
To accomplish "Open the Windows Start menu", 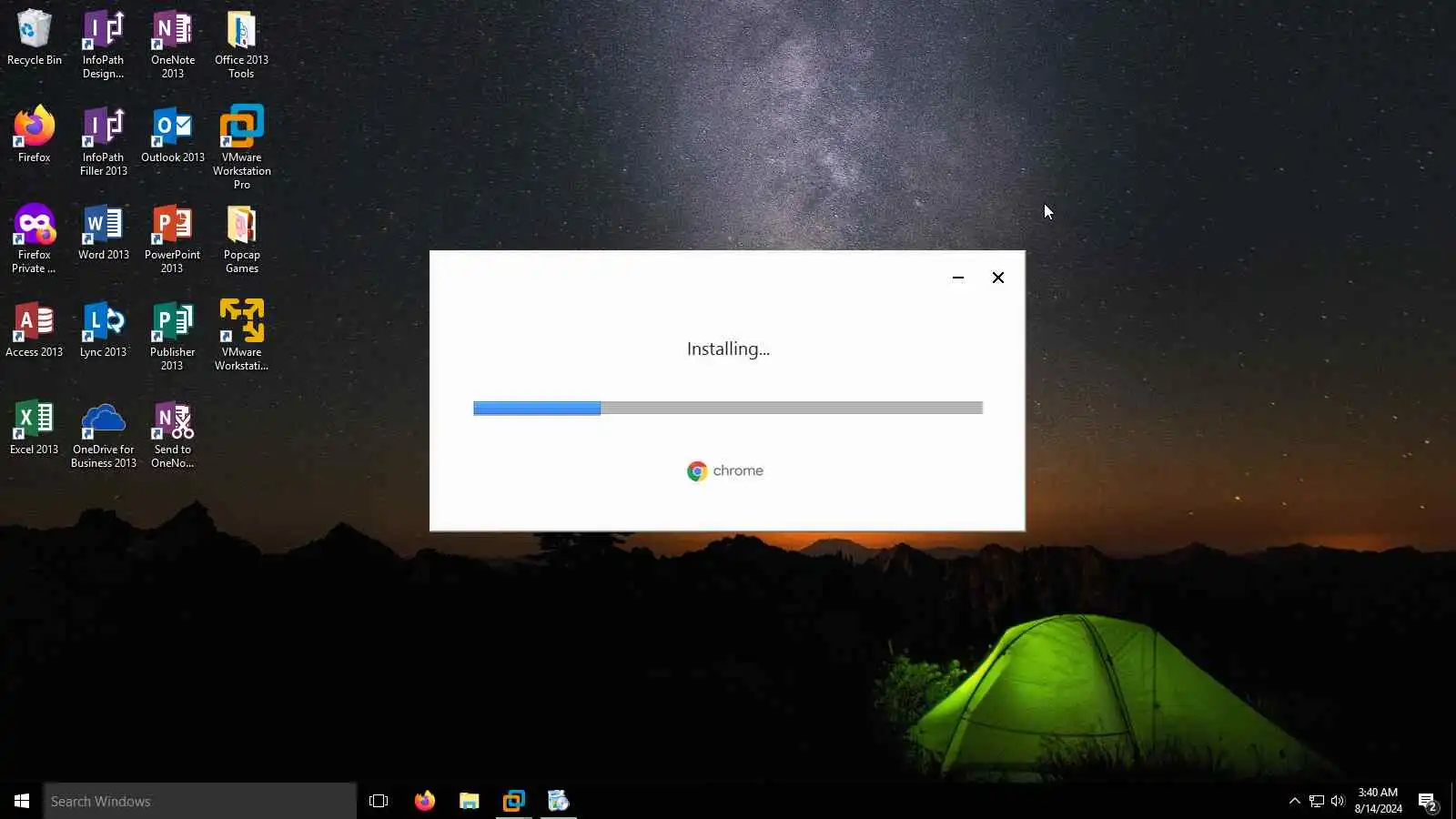I will point(22,801).
